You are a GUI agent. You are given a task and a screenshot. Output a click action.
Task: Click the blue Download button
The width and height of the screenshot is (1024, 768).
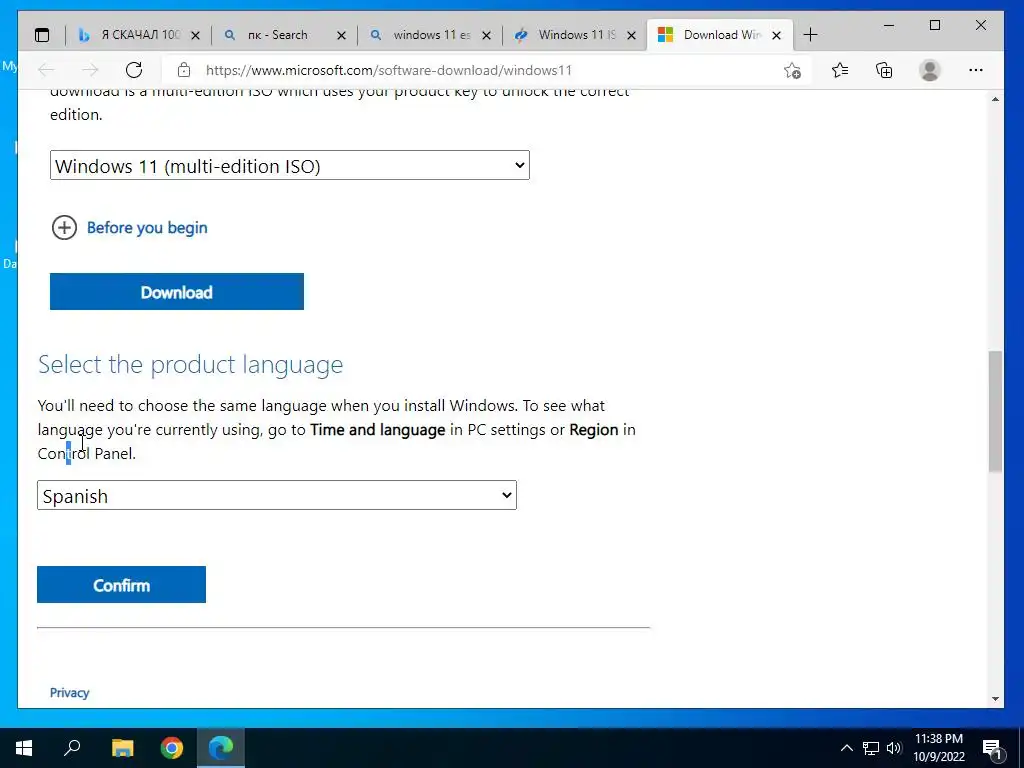(177, 292)
